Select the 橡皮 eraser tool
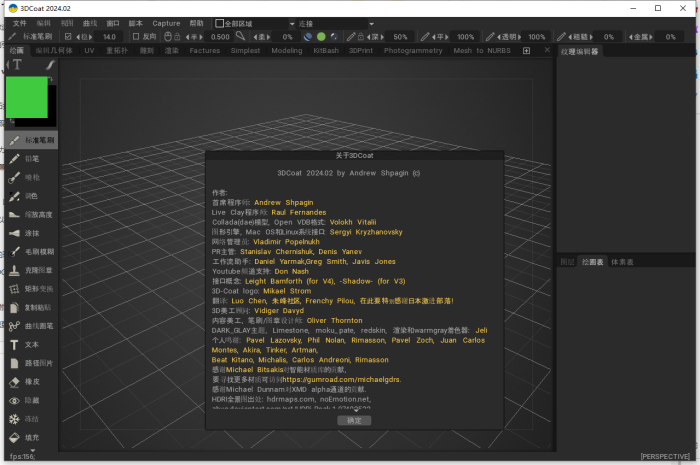700x465 pixels. [x=32, y=382]
